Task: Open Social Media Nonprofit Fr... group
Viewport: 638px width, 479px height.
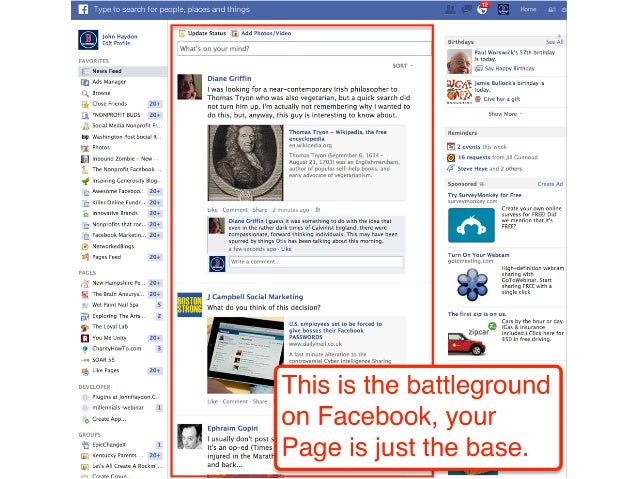Action: click(127, 126)
